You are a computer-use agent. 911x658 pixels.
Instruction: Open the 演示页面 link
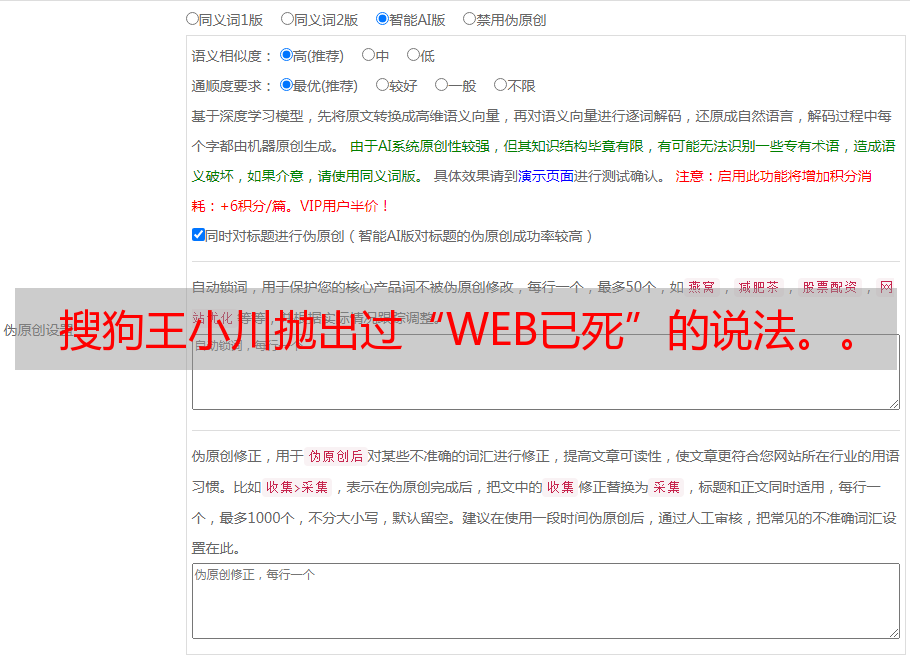546,176
